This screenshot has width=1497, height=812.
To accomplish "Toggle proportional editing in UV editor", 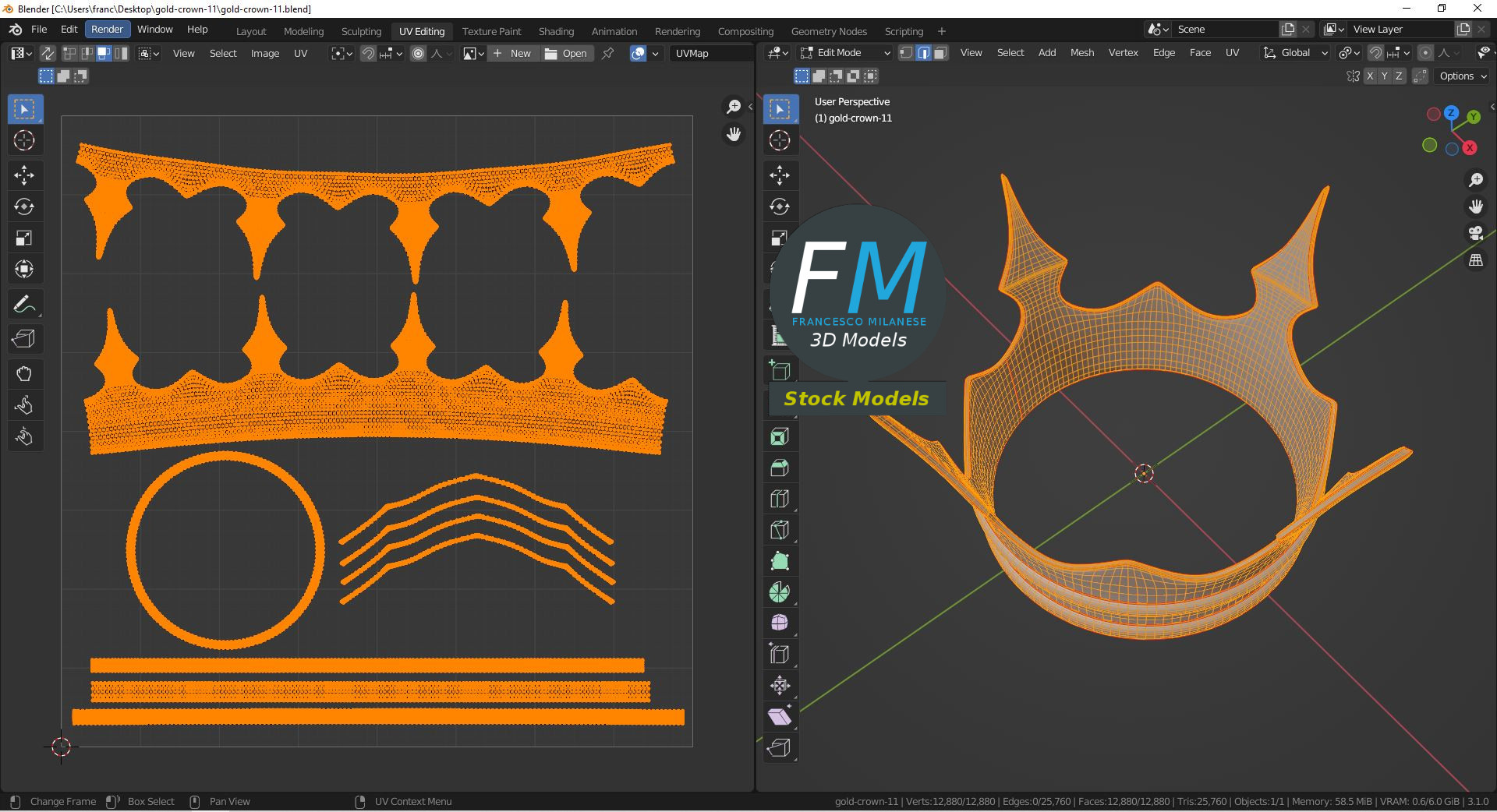I will (x=419, y=53).
